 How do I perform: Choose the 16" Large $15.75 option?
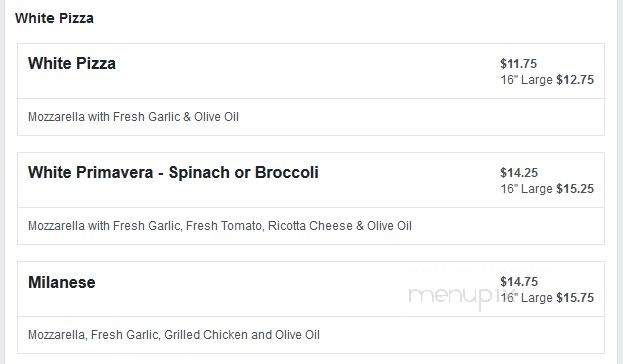pos(547,298)
